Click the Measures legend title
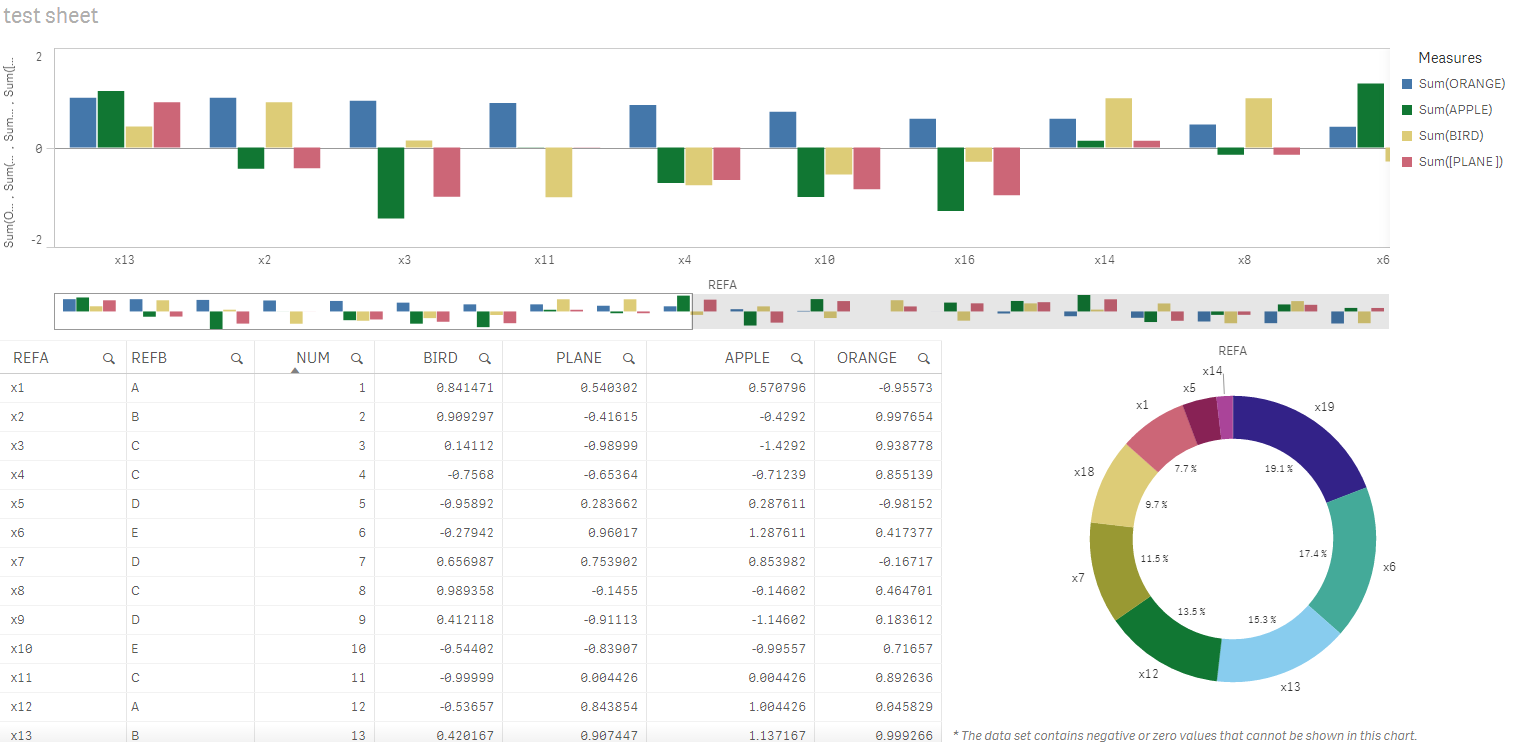 [1450, 58]
